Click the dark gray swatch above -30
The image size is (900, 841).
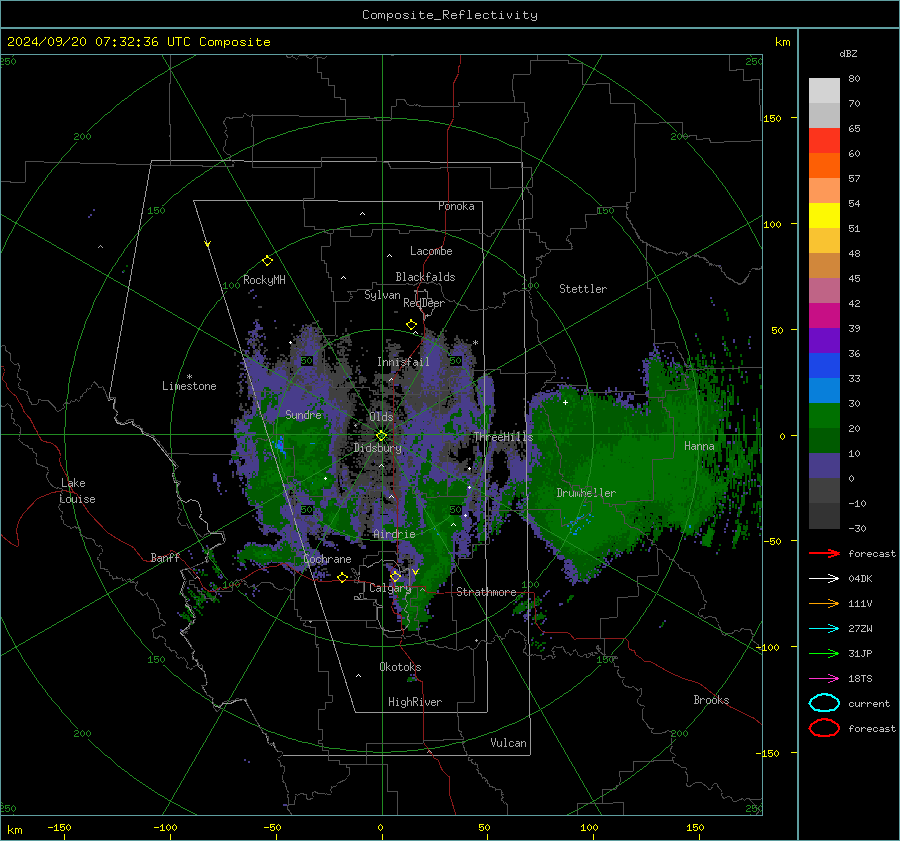click(824, 515)
